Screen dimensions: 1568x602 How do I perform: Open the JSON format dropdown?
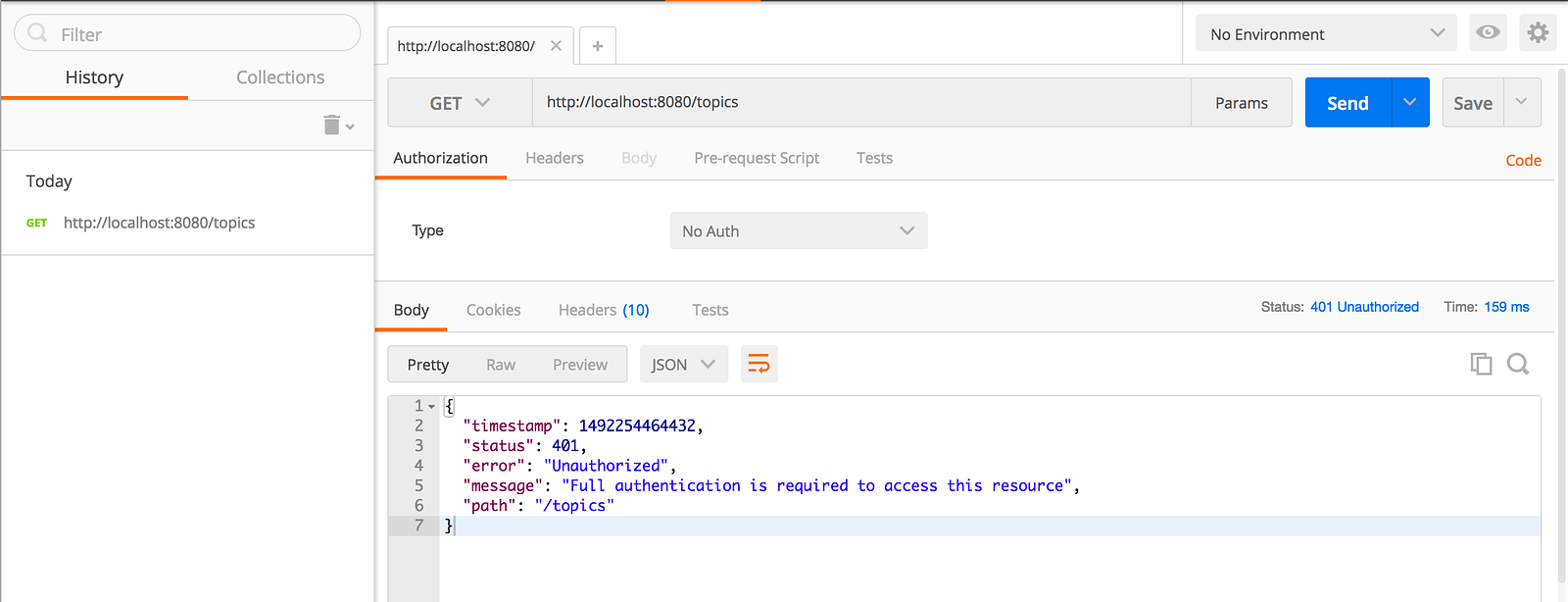pos(684,365)
